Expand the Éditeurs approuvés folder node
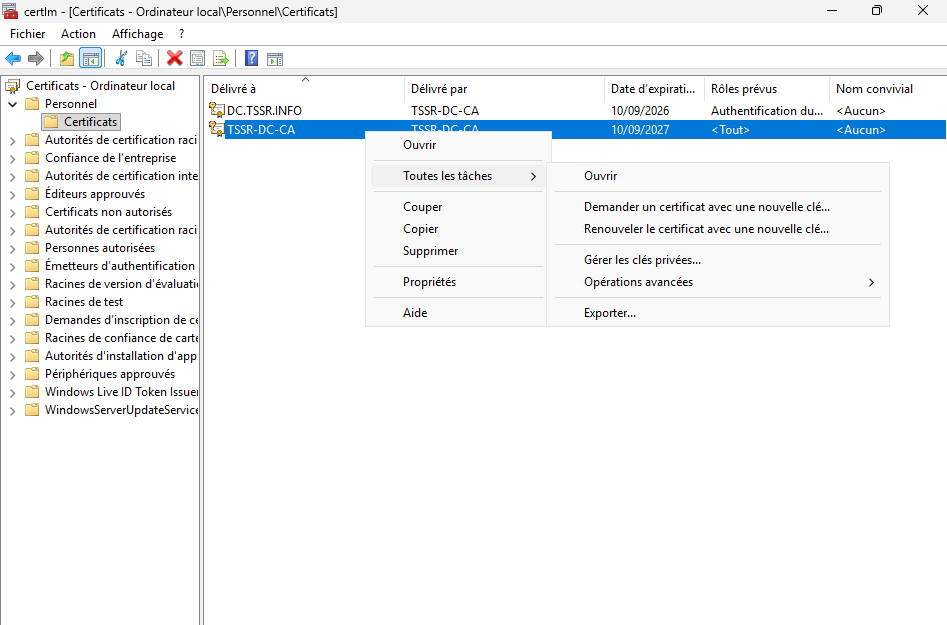The height and width of the screenshot is (625, 947). pos(12,194)
